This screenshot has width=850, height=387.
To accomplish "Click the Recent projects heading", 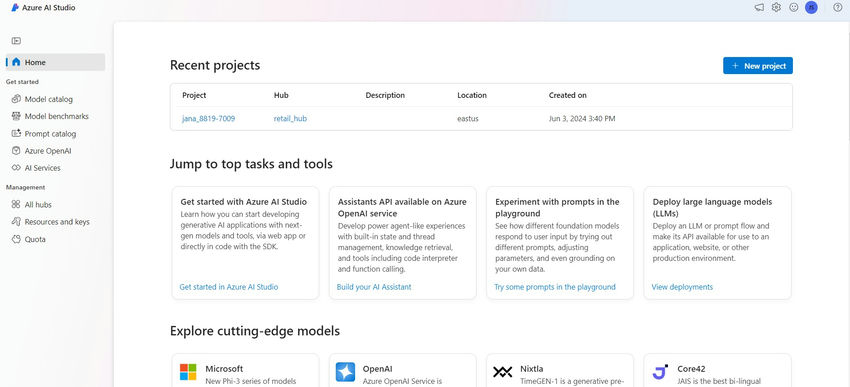I will (215, 65).
